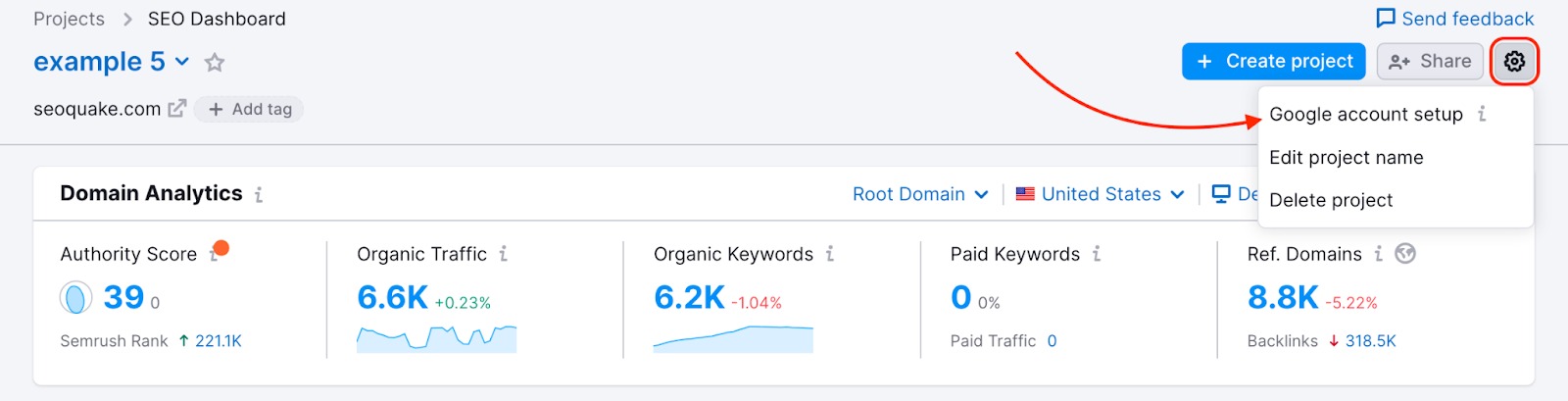The image size is (1568, 401).
Task: Open seoquake.com external link icon
Action: coord(176,109)
